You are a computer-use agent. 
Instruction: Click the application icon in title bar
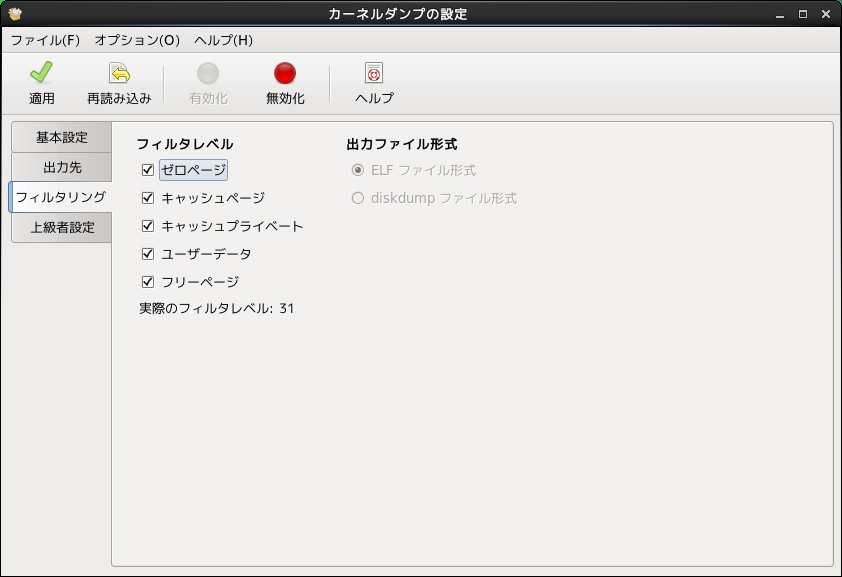pyautogui.click(x=14, y=14)
